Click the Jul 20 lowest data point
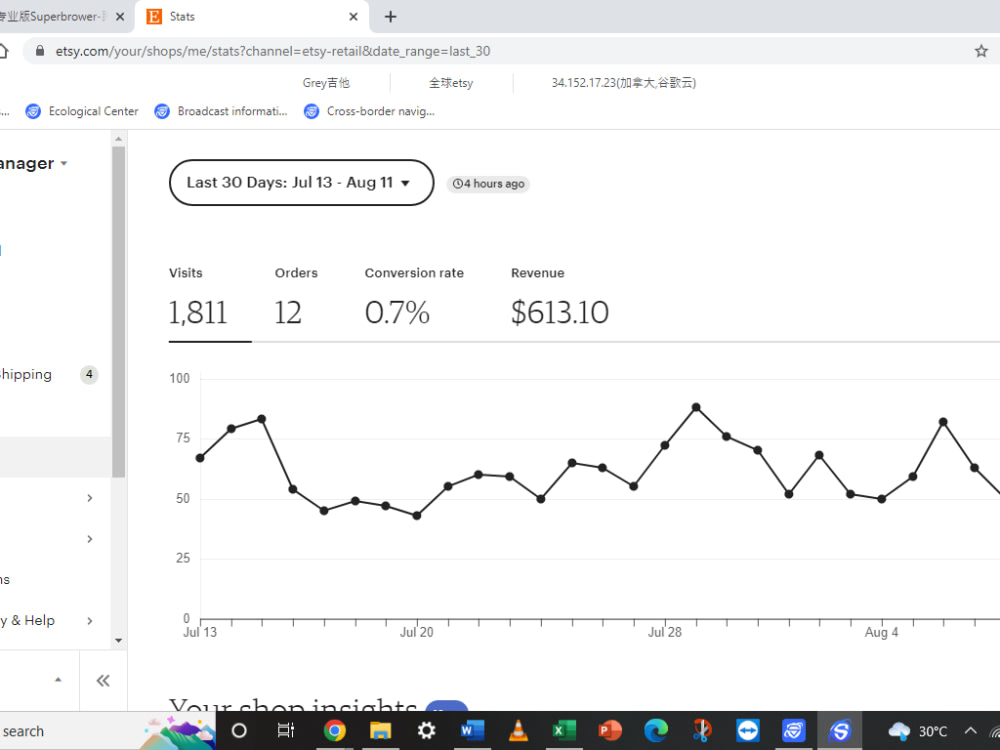The image size is (1000, 750). (x=417, y=515)
